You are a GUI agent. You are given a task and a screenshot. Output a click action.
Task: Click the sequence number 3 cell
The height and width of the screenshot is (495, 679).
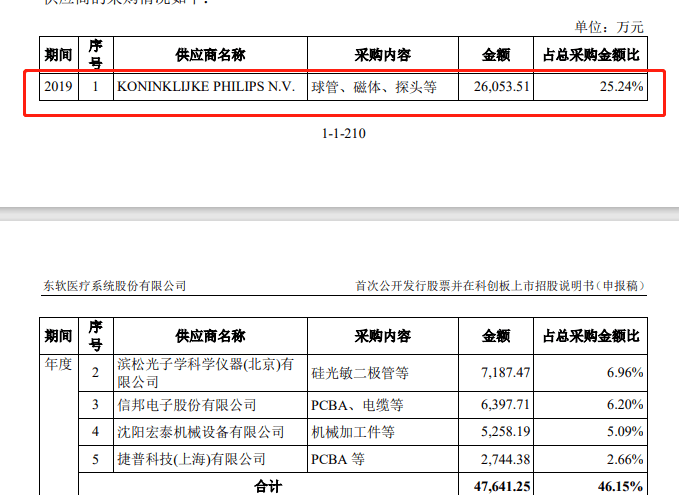[x=95, y=404]
